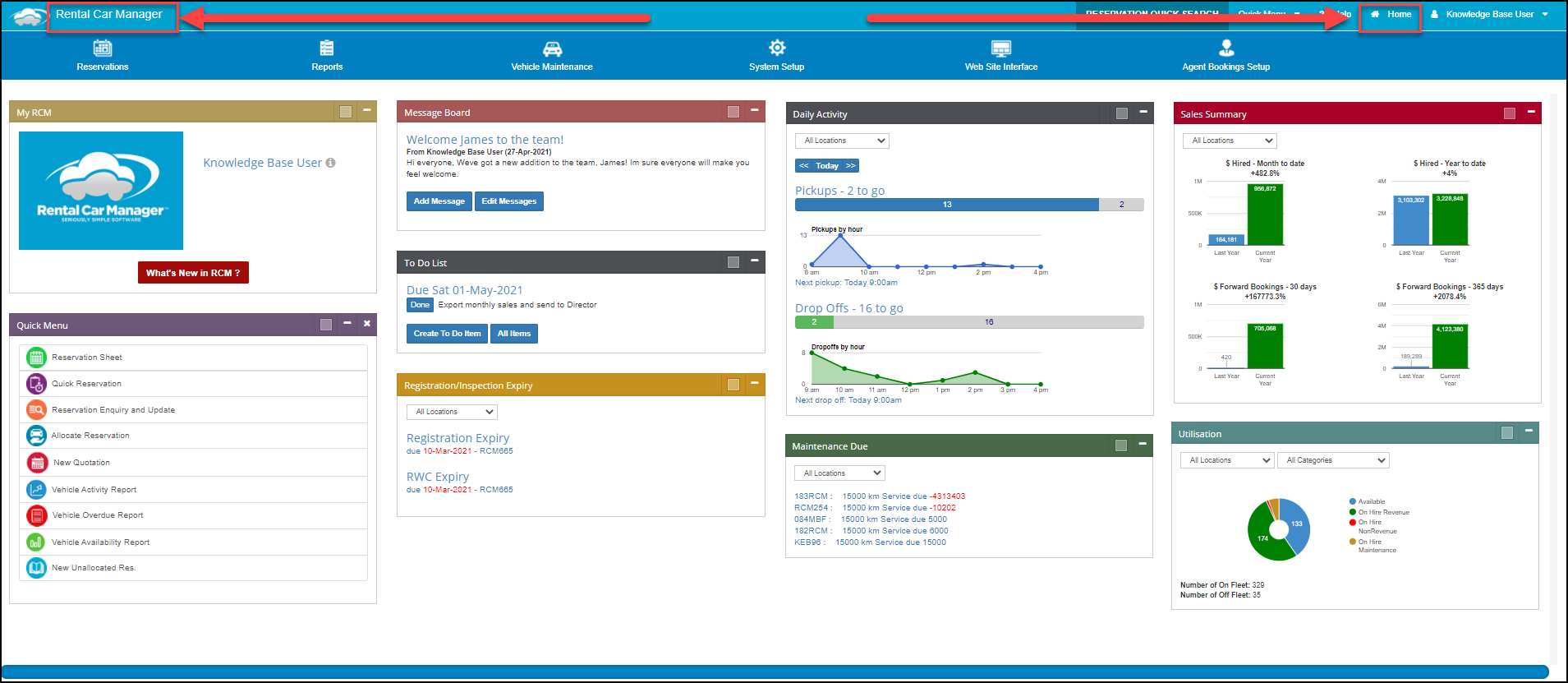The width and height of the screenshot is (1568, 683).
Task: Open the Reports icon
Action: tap(327, 48)
